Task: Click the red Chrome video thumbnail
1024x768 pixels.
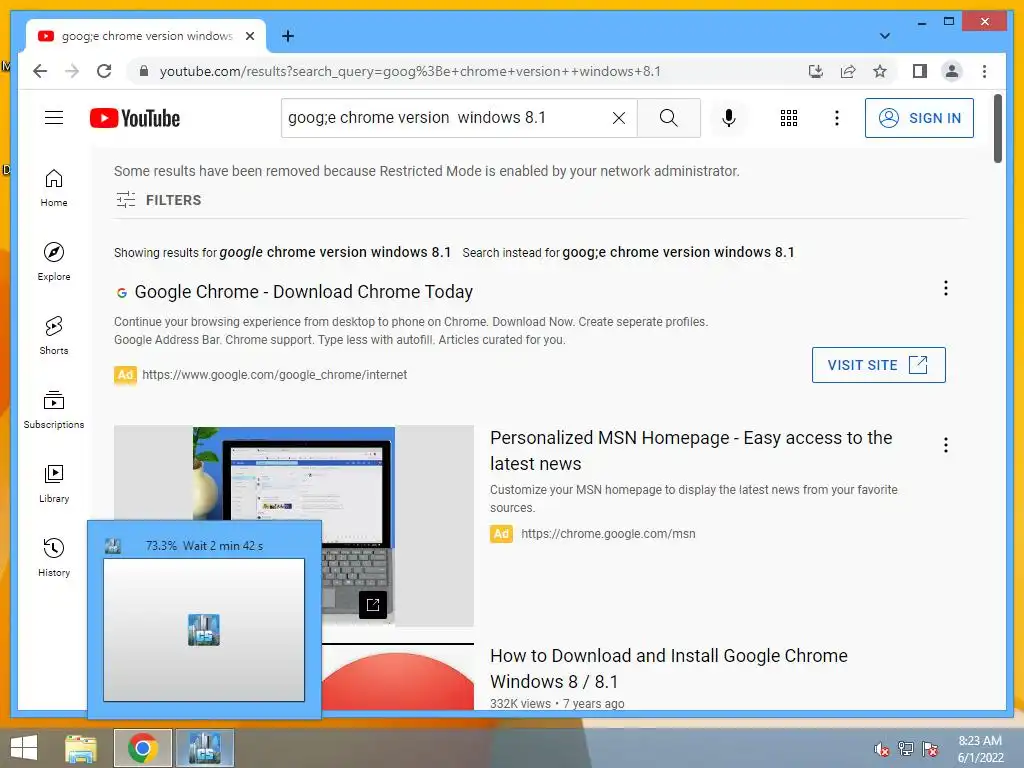Action: tap(398, 677)
